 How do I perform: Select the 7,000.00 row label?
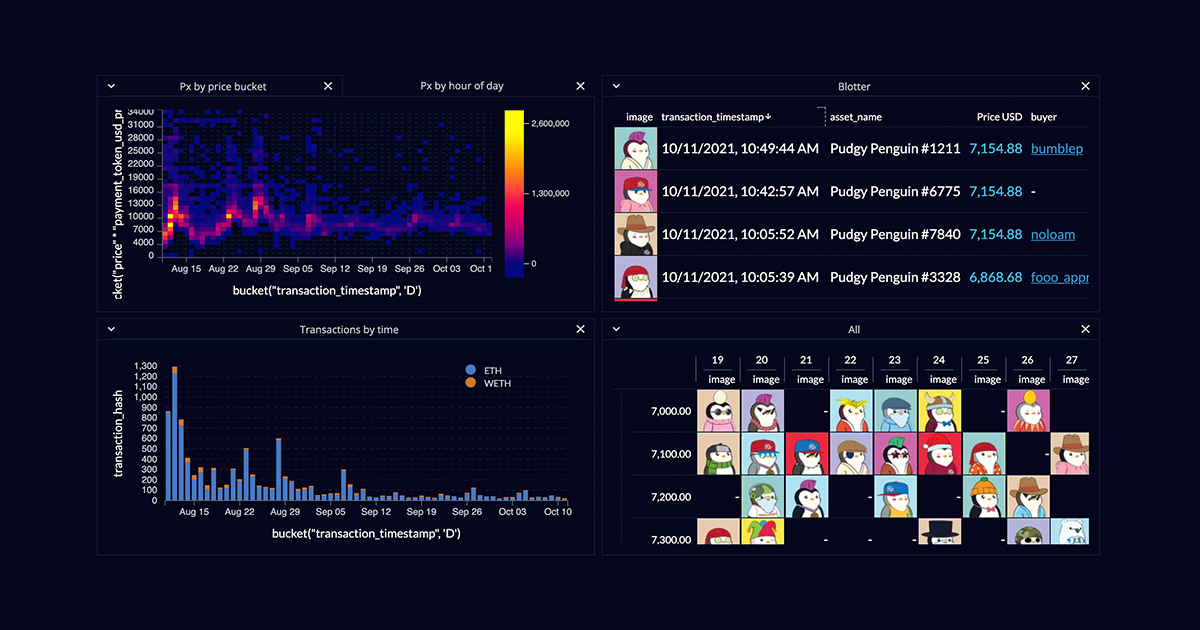tap(671, 411)
